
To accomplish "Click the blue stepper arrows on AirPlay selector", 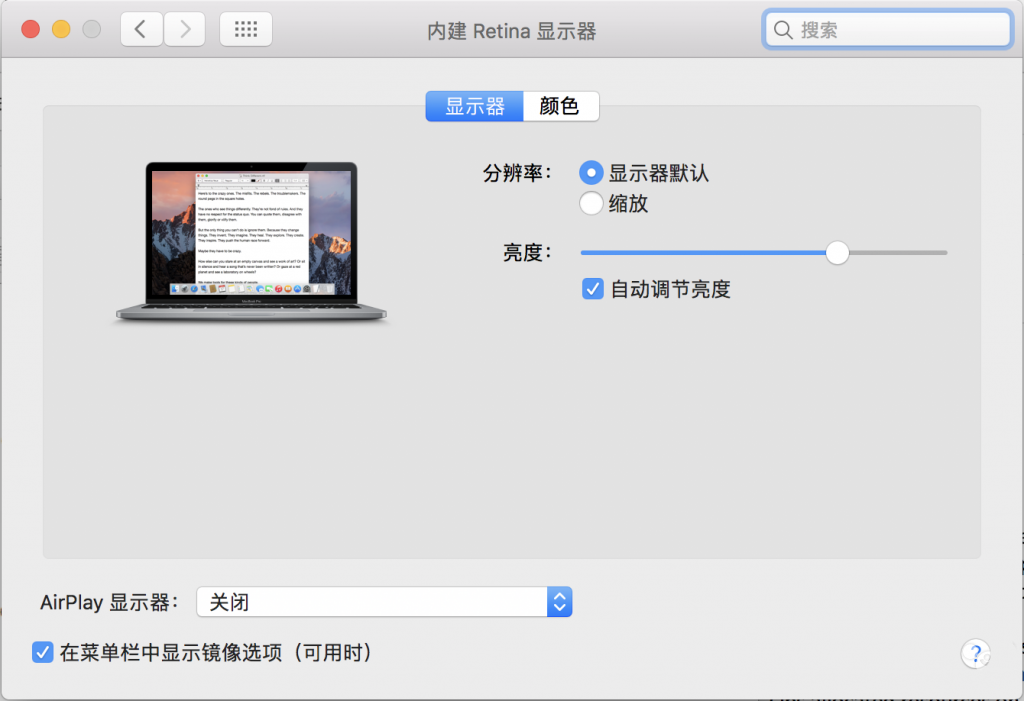I will point(560,601).
